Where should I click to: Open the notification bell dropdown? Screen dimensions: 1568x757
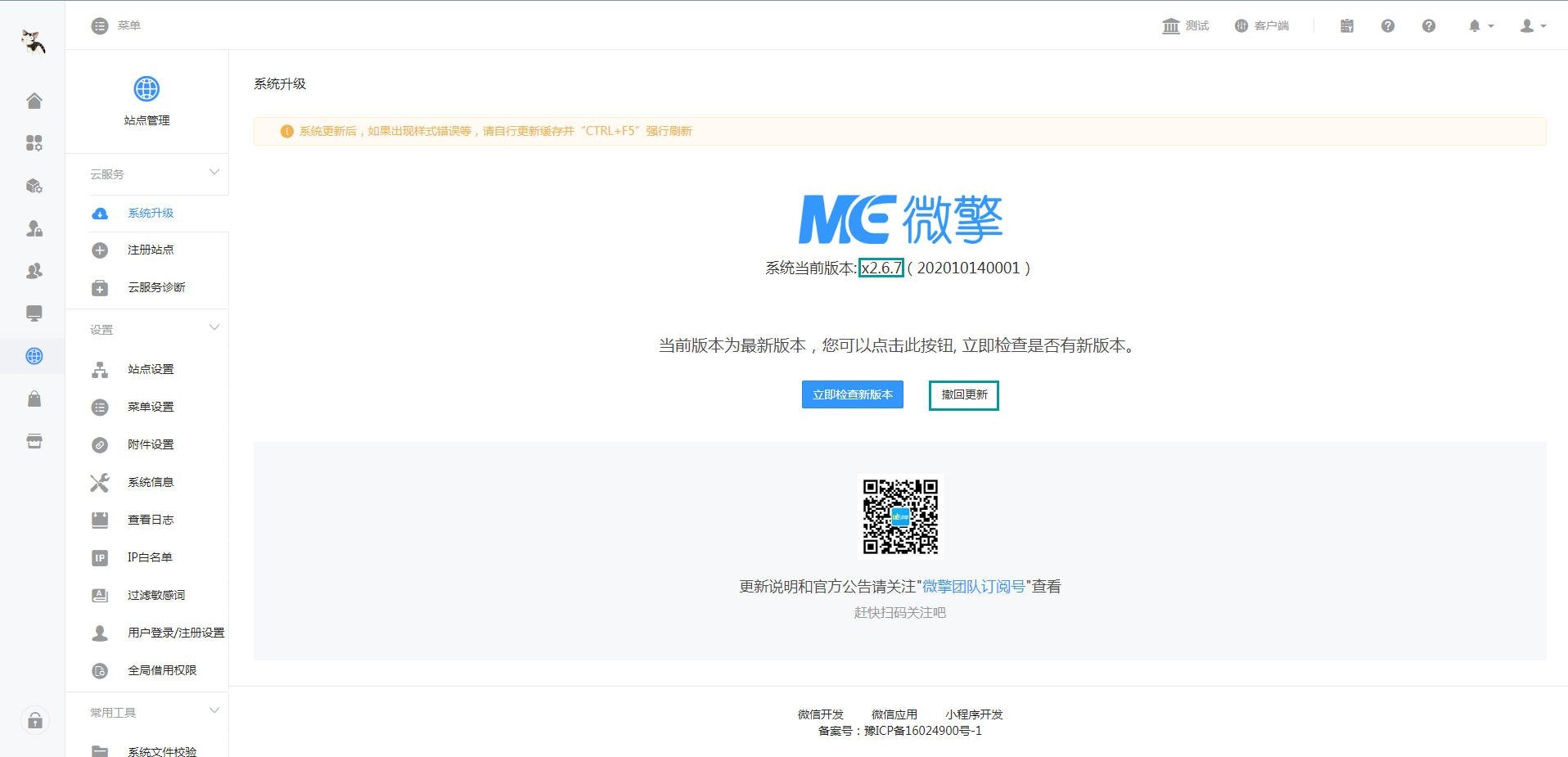pos(1481,26)
